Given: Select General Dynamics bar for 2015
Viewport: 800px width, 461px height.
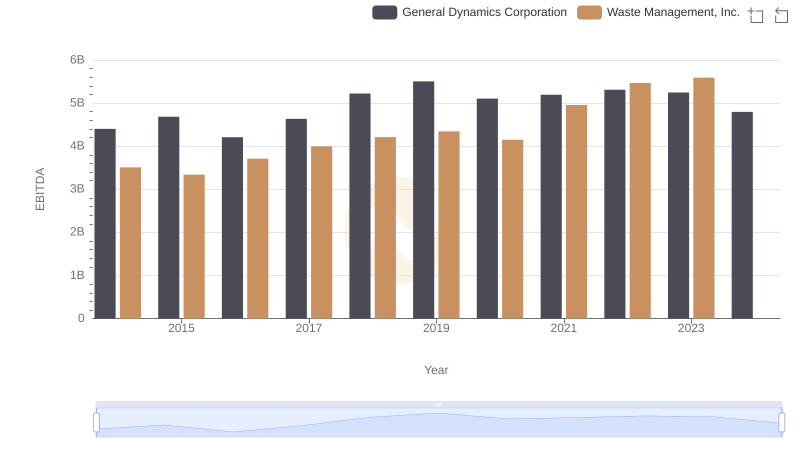Looking at the screenshot, I should coord(169,218).
